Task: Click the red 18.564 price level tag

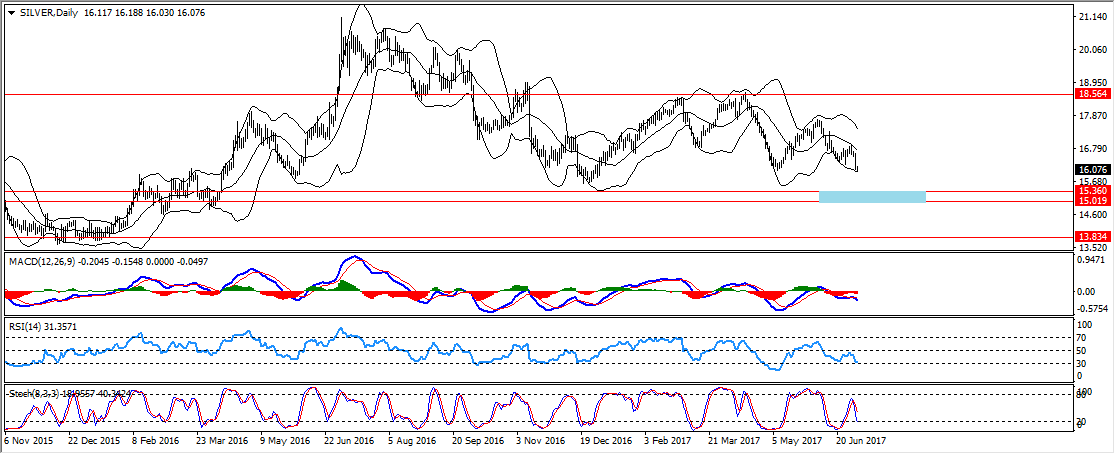Action: [1091, 93]
